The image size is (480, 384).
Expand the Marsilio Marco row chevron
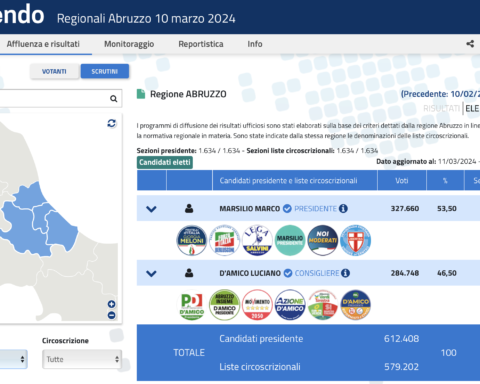point(151,209)
